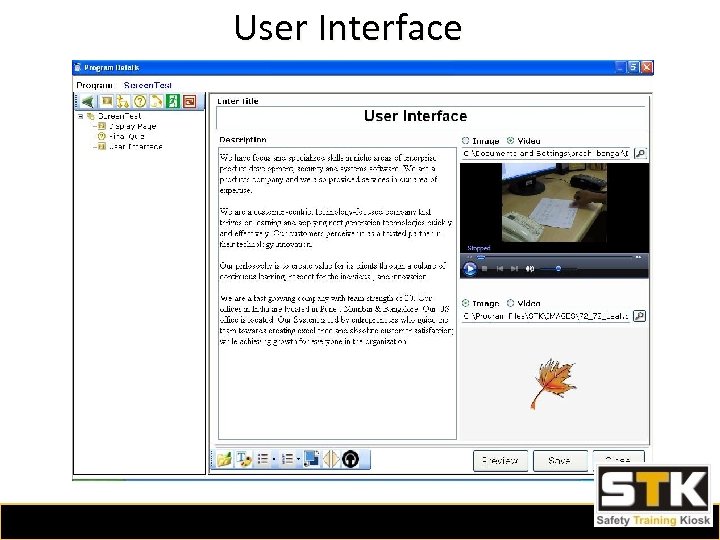720x540 pixels.
Task: Click the media player seek bar
Action: tap(553, 257)
